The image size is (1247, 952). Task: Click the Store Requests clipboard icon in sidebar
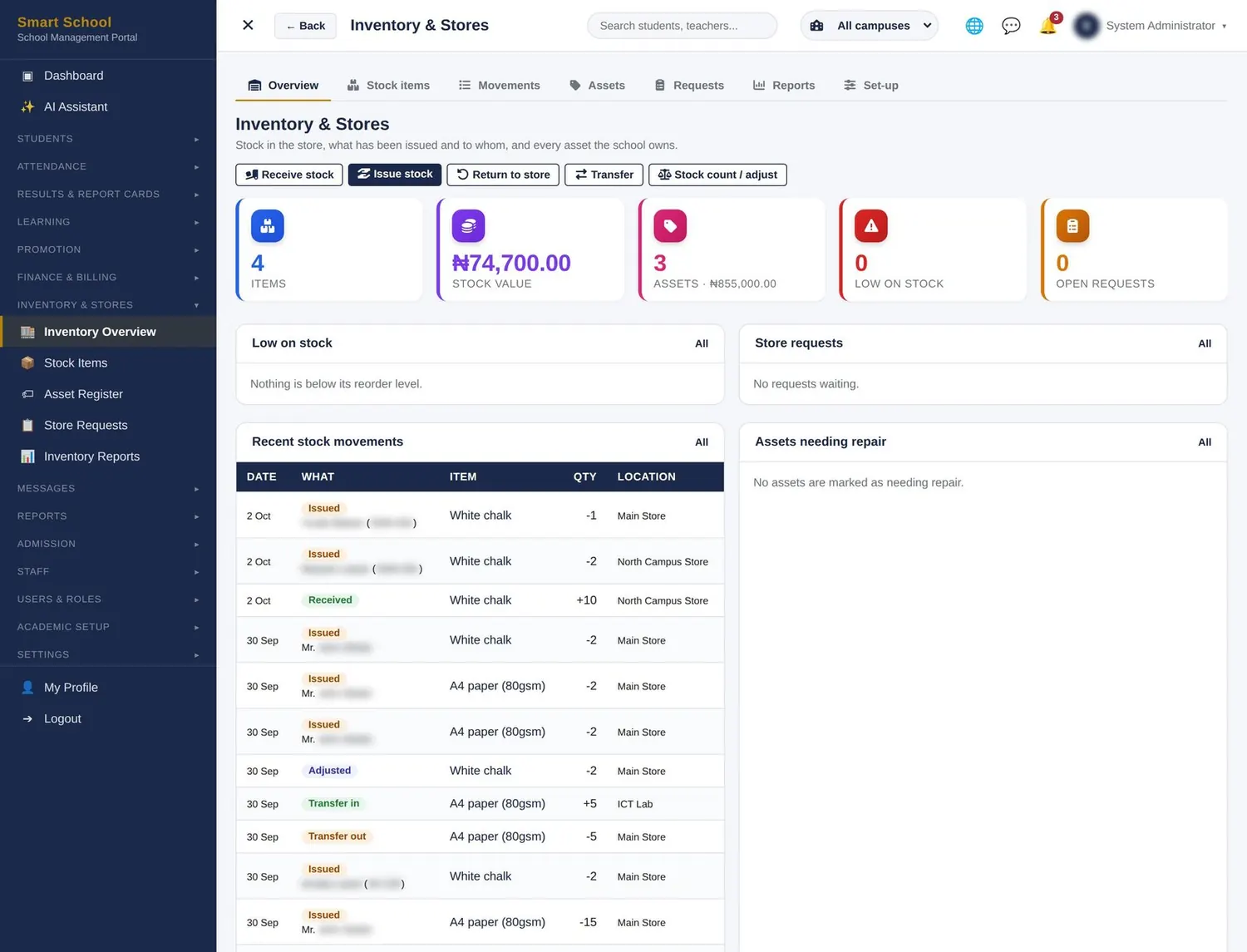(x=27, y=425)
